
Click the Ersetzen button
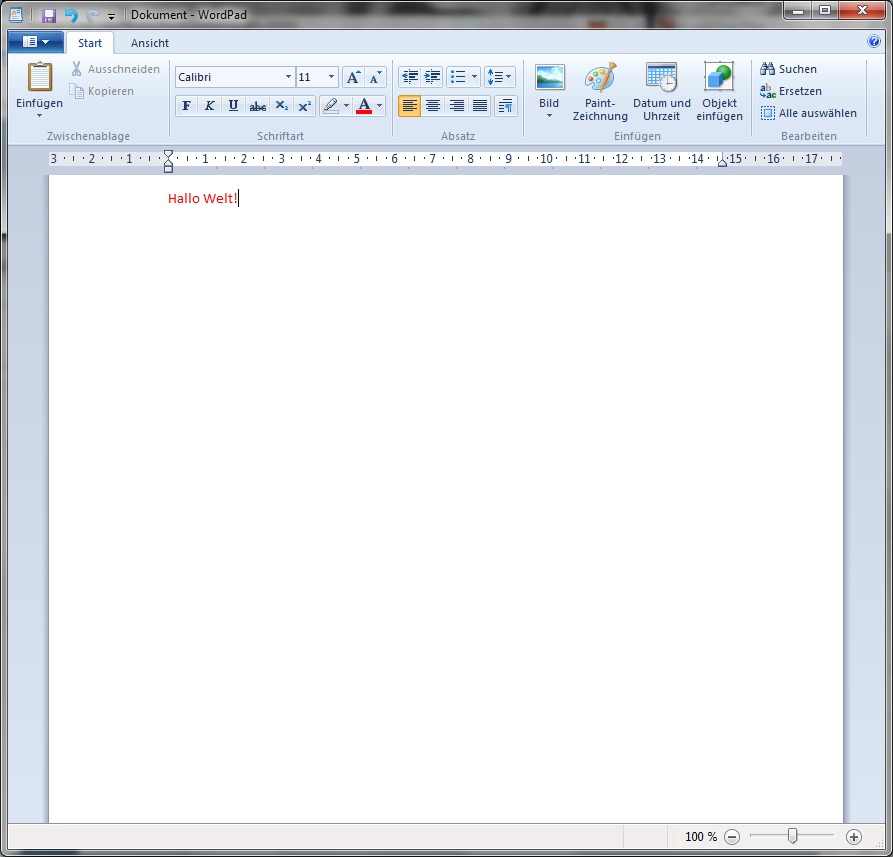click(791, 91)
